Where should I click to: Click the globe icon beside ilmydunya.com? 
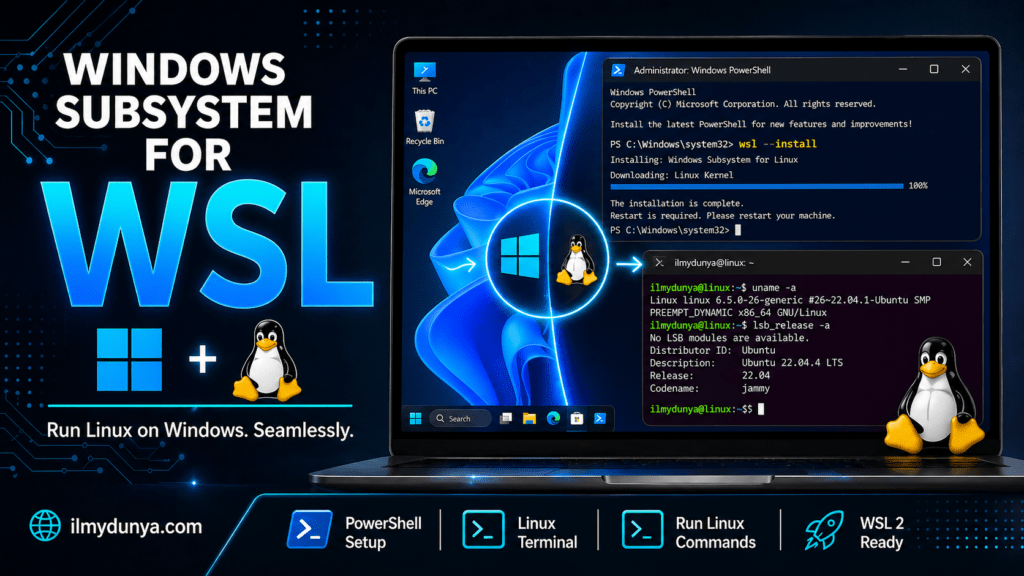coord(43,525)
